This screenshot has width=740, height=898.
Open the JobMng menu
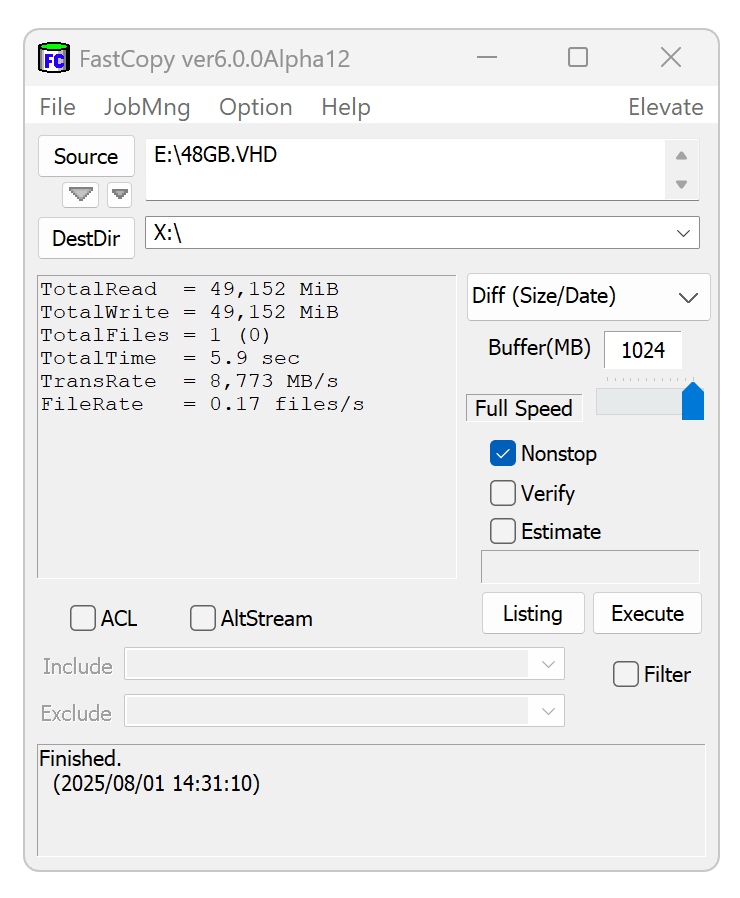(147, 107)
